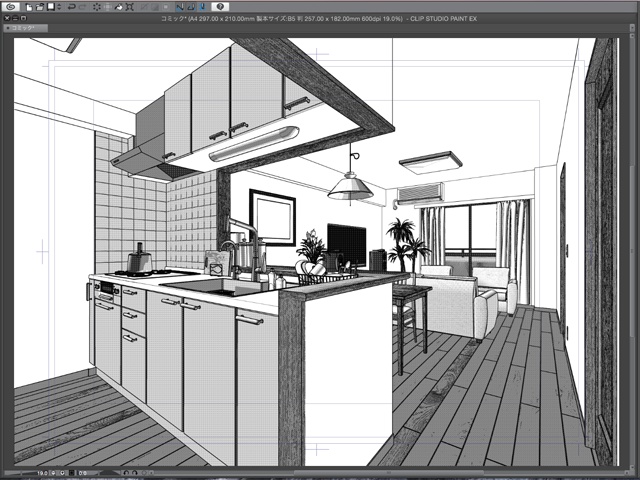The image size is (640, 480).
Task: Click the vertical canvas scrollbar on the right
Action: (631, 253)
